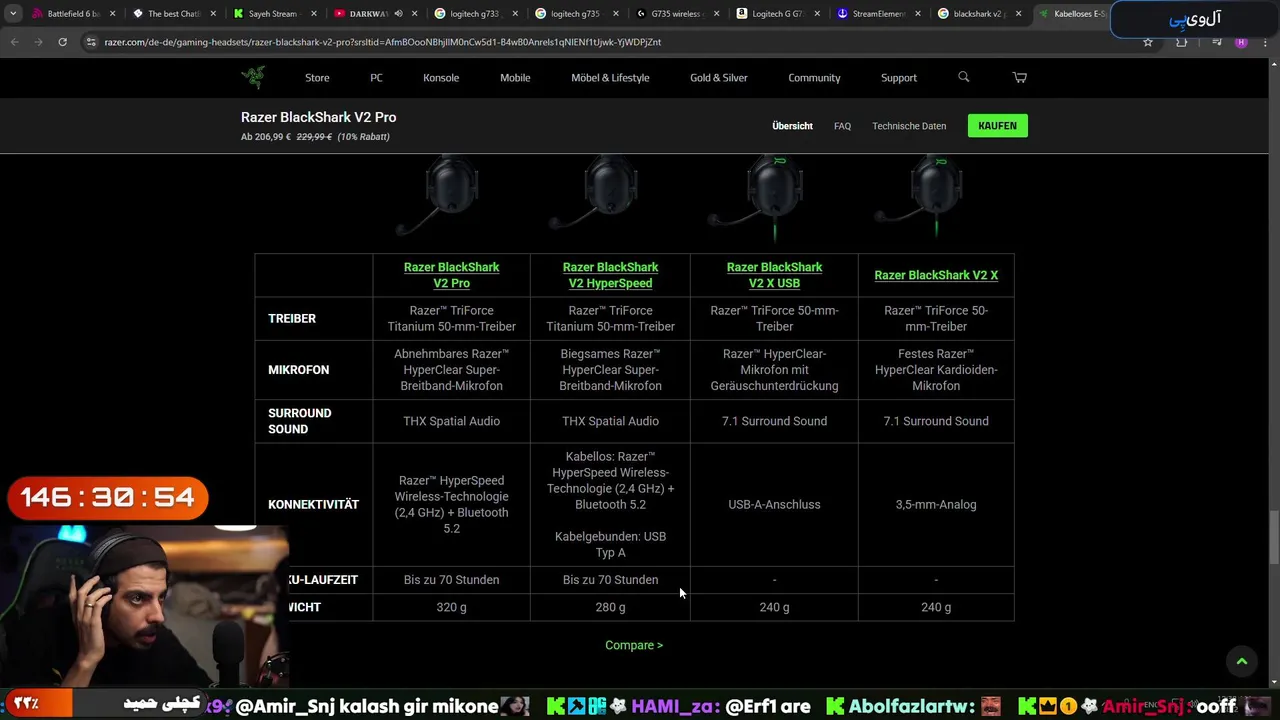This screenshot has height=720, width=1280.
Task: Switch to the StreamElements tab
Action: 878,14
